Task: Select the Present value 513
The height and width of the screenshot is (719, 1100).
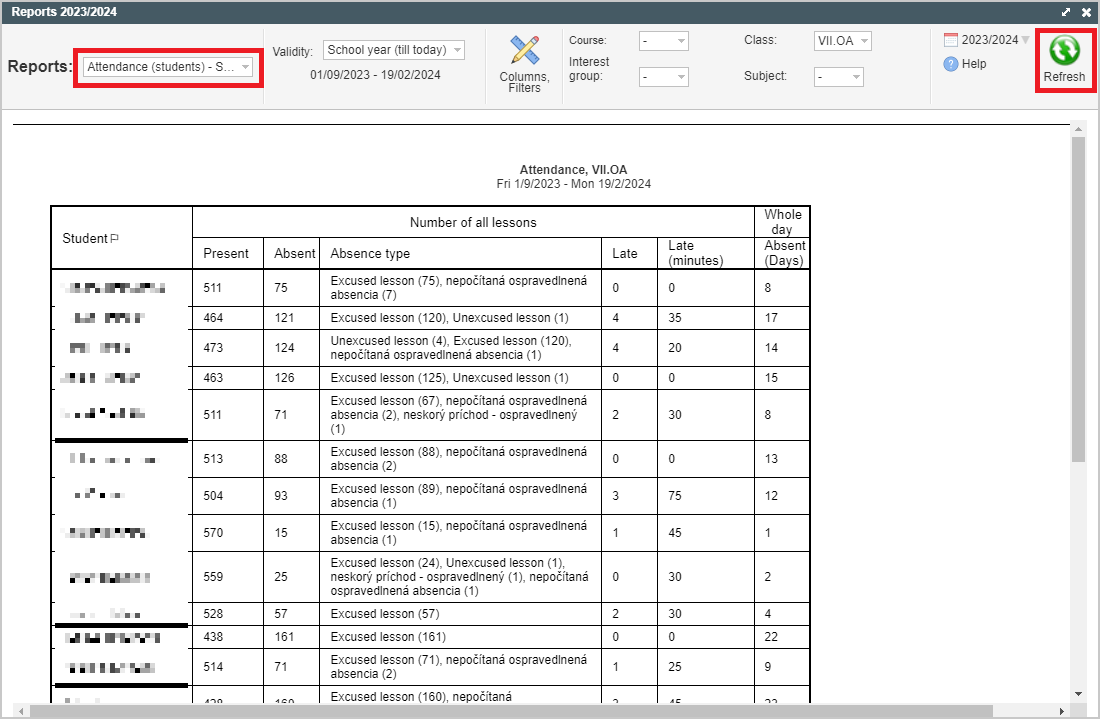Action: tap(213, 459)
